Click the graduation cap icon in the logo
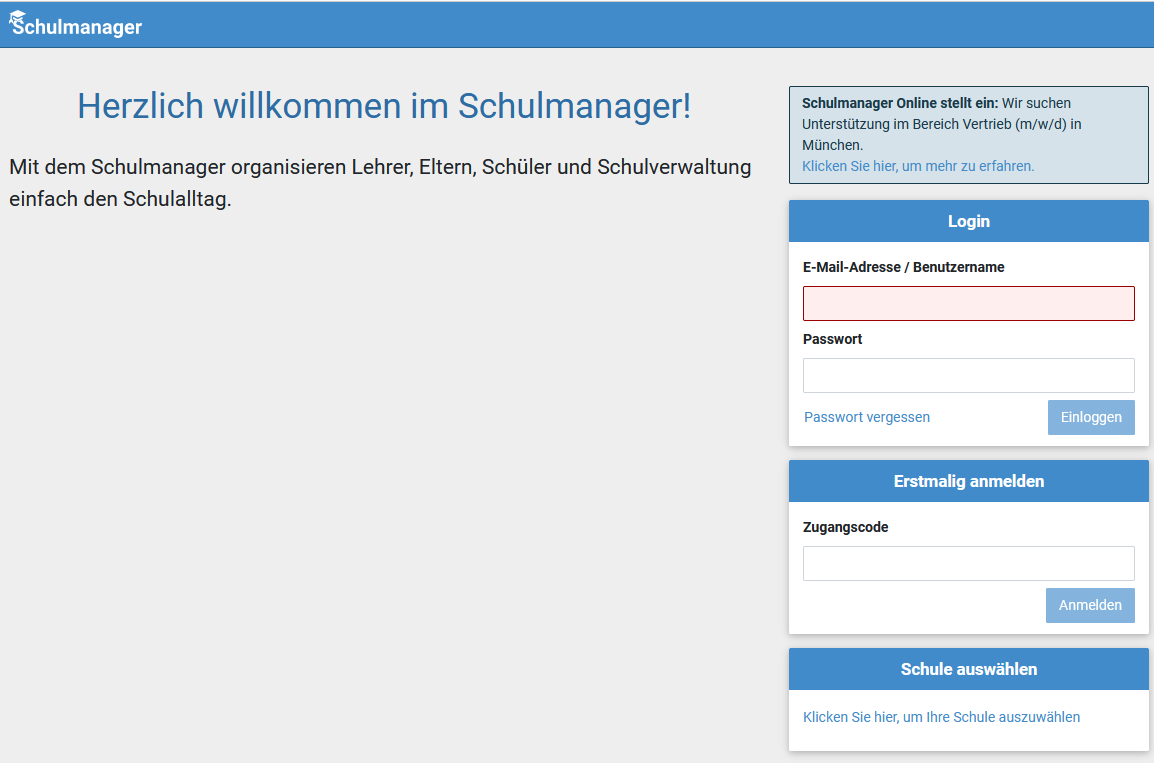This screenshot has width=1154, height=763. [x=17, y=16]
